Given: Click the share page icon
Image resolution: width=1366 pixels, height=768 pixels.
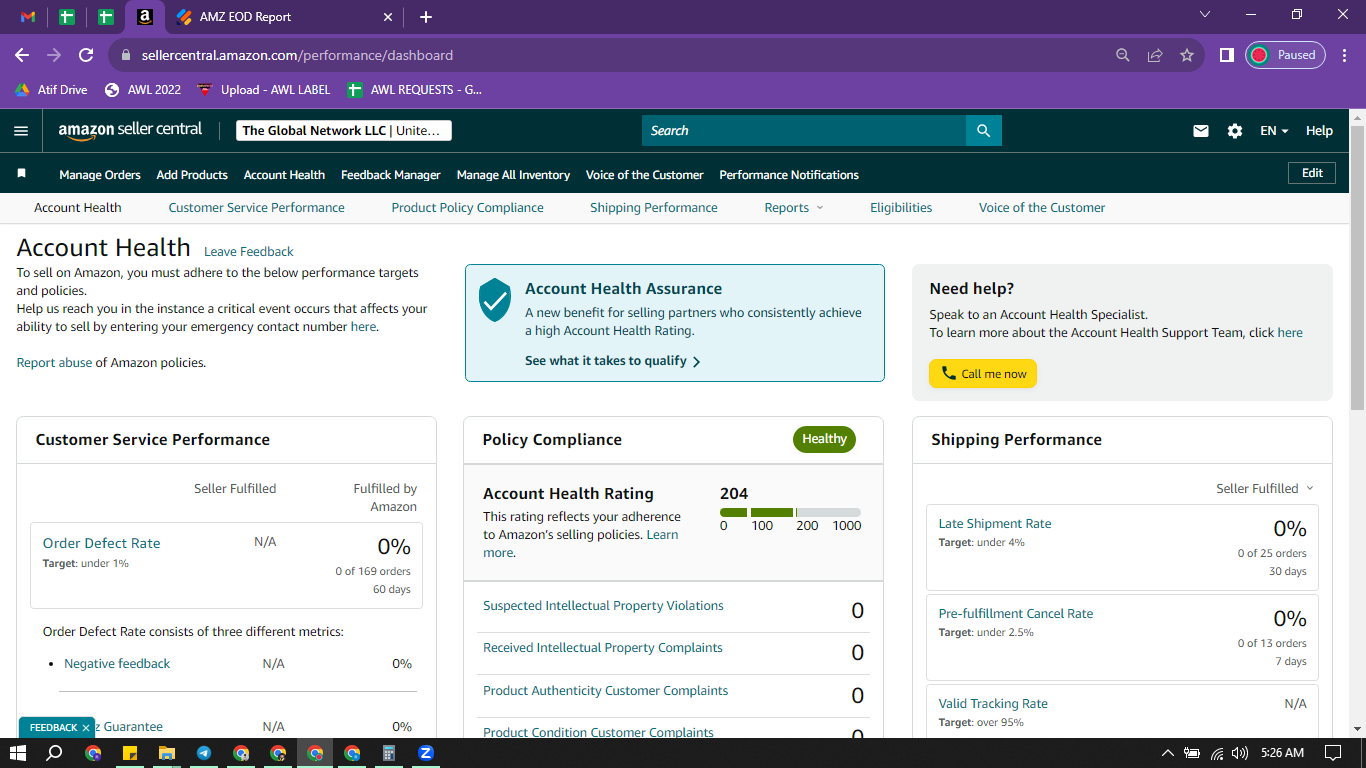Looking at the screenshot, I should [1155, 55].
